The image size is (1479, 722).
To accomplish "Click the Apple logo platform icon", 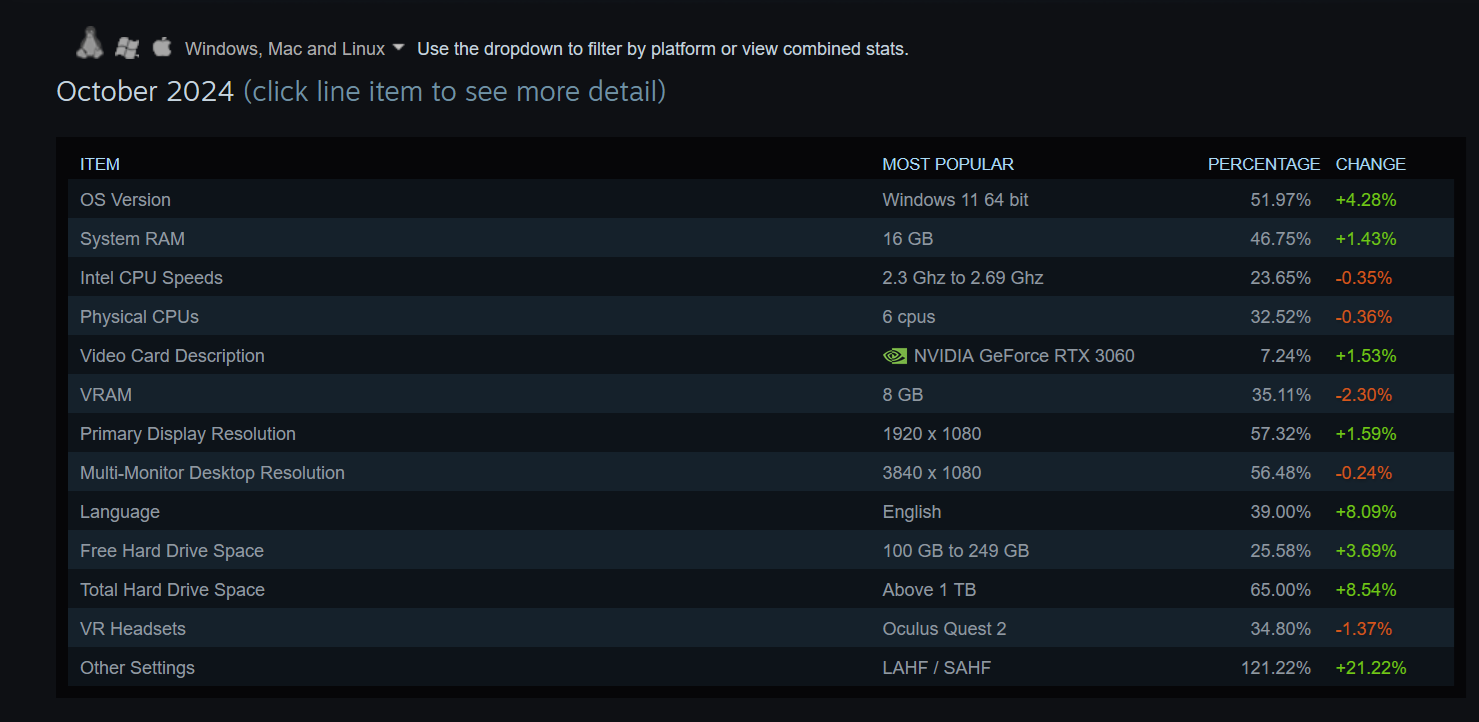I will (162, 46).
